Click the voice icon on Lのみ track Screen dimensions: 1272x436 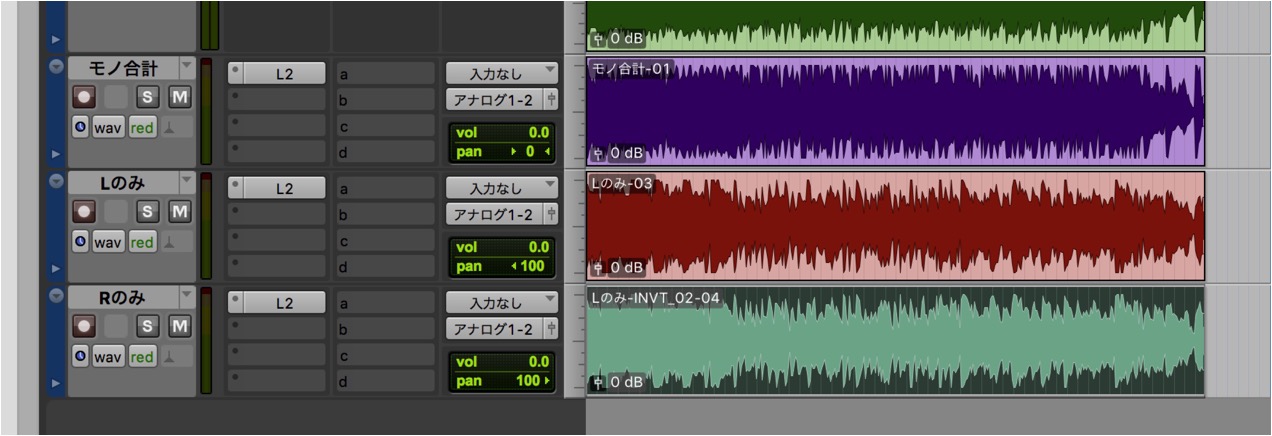(x=170, y=242)
